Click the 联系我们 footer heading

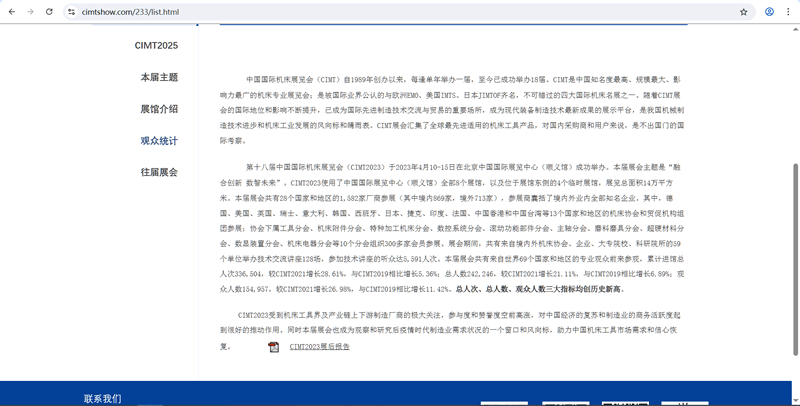point(102,398)
